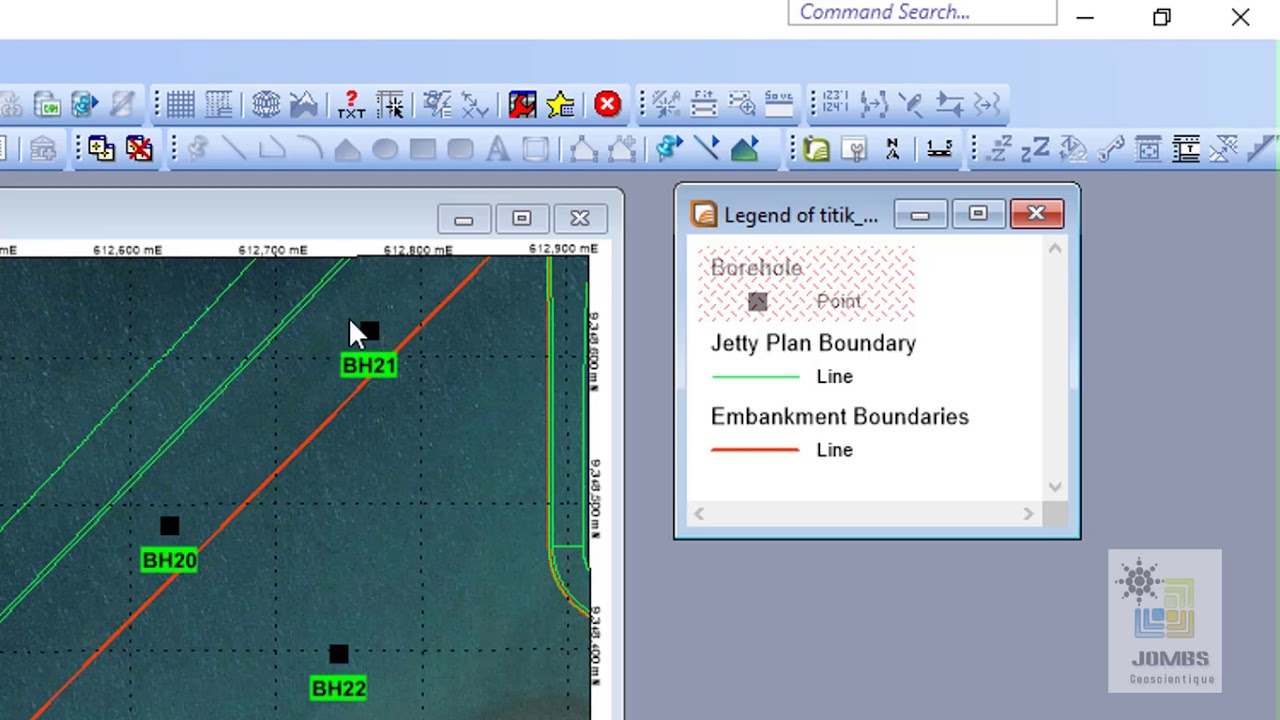Click the black borehole point above BH22
Viewport: 1280px width, 720px height.
(338, 654)
